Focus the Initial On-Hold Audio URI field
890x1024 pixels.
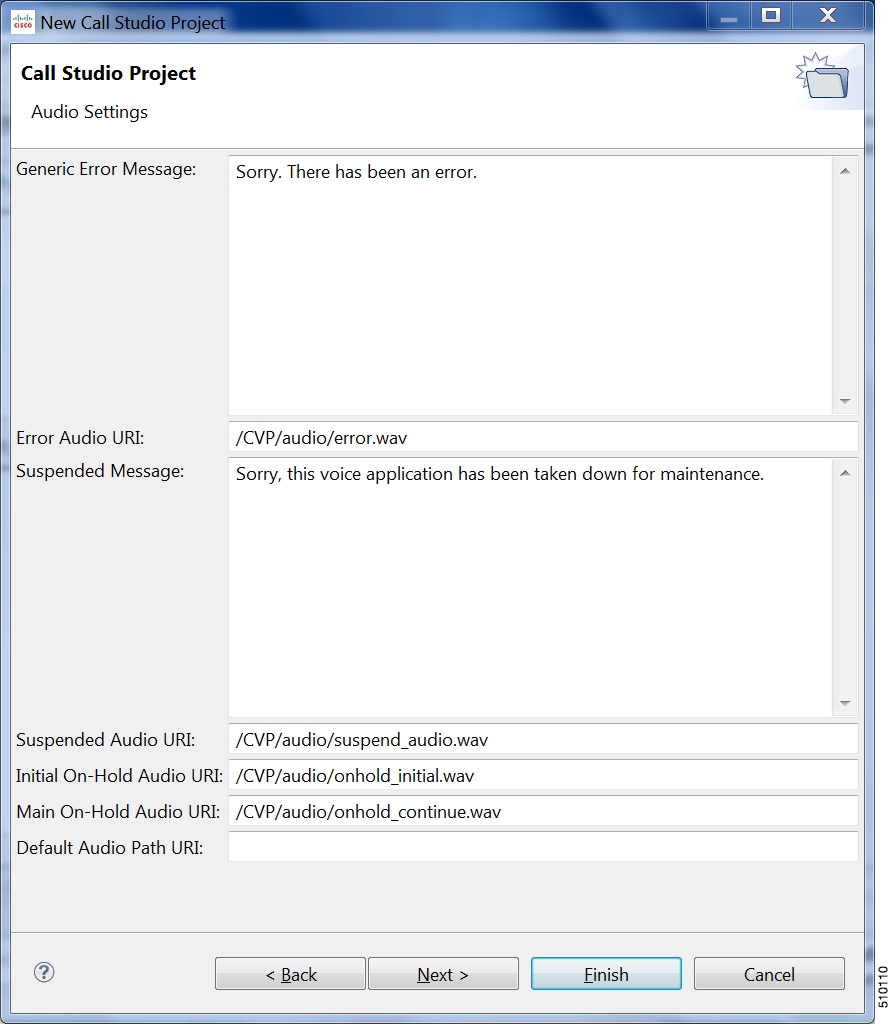tap(543, 775)
